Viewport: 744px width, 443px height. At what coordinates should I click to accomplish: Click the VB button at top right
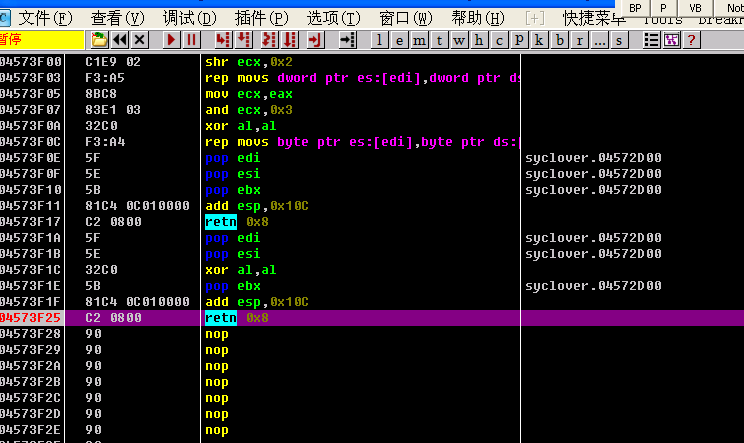pos(695,7)
